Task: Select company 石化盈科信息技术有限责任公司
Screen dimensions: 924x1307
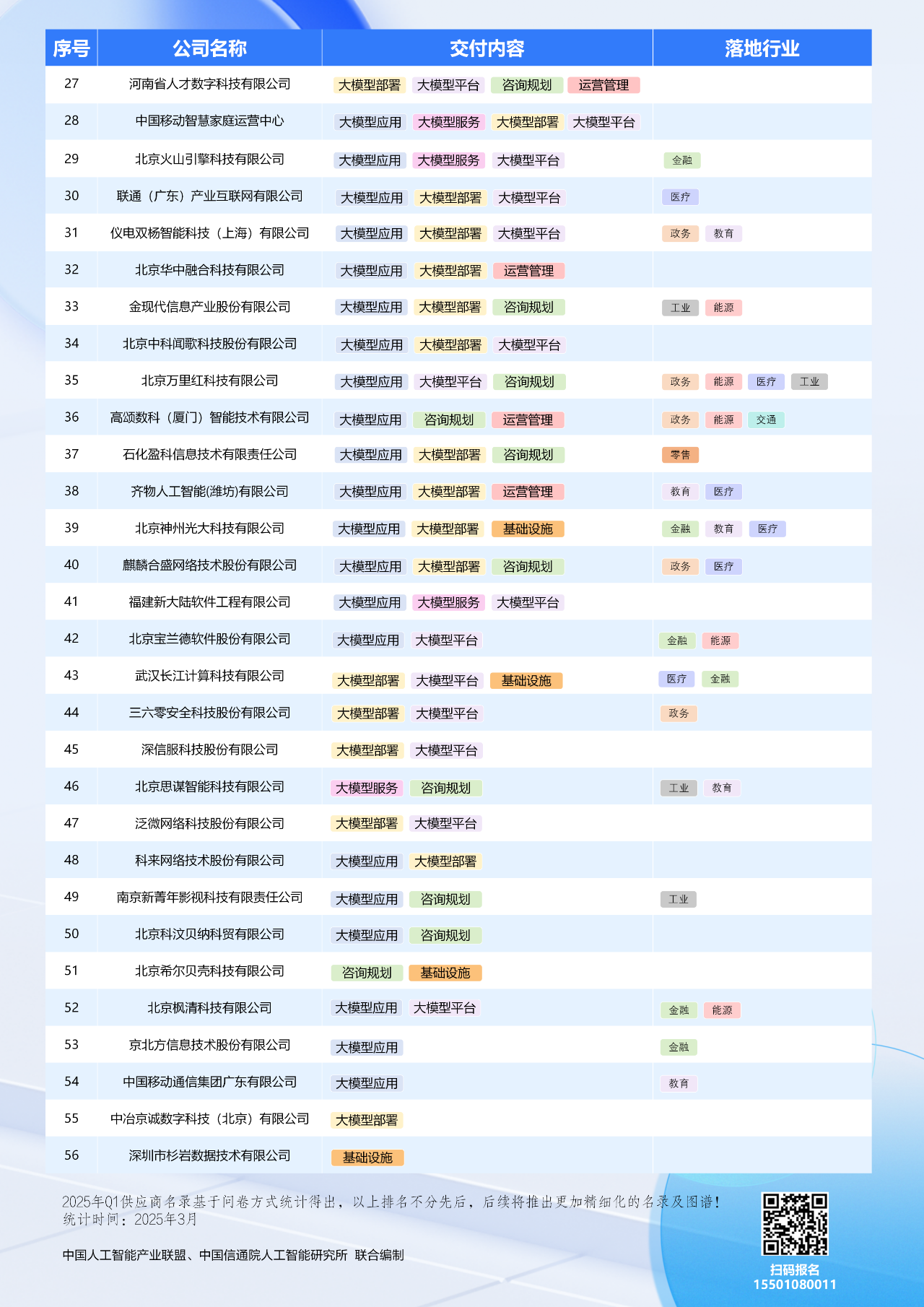Action: 209,453
